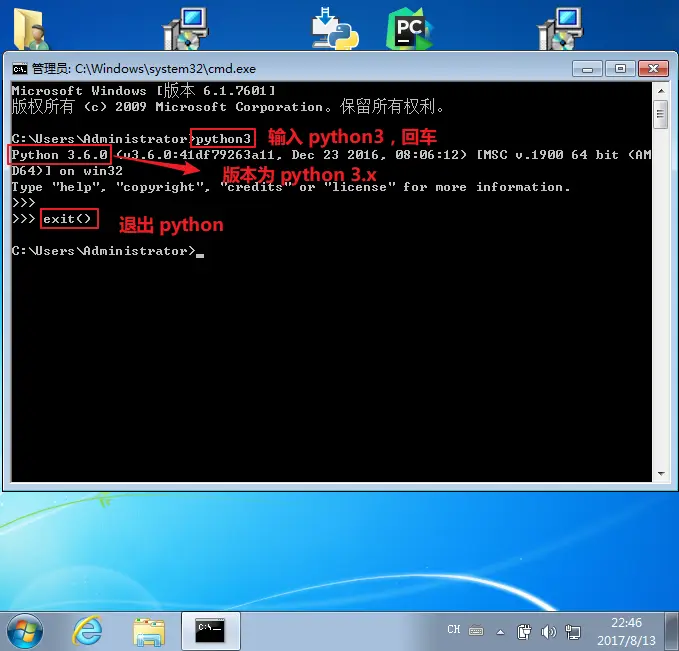The image size is (679, 651).
Task: Open the PyCharm desktop icon
Action: [409, 28]
